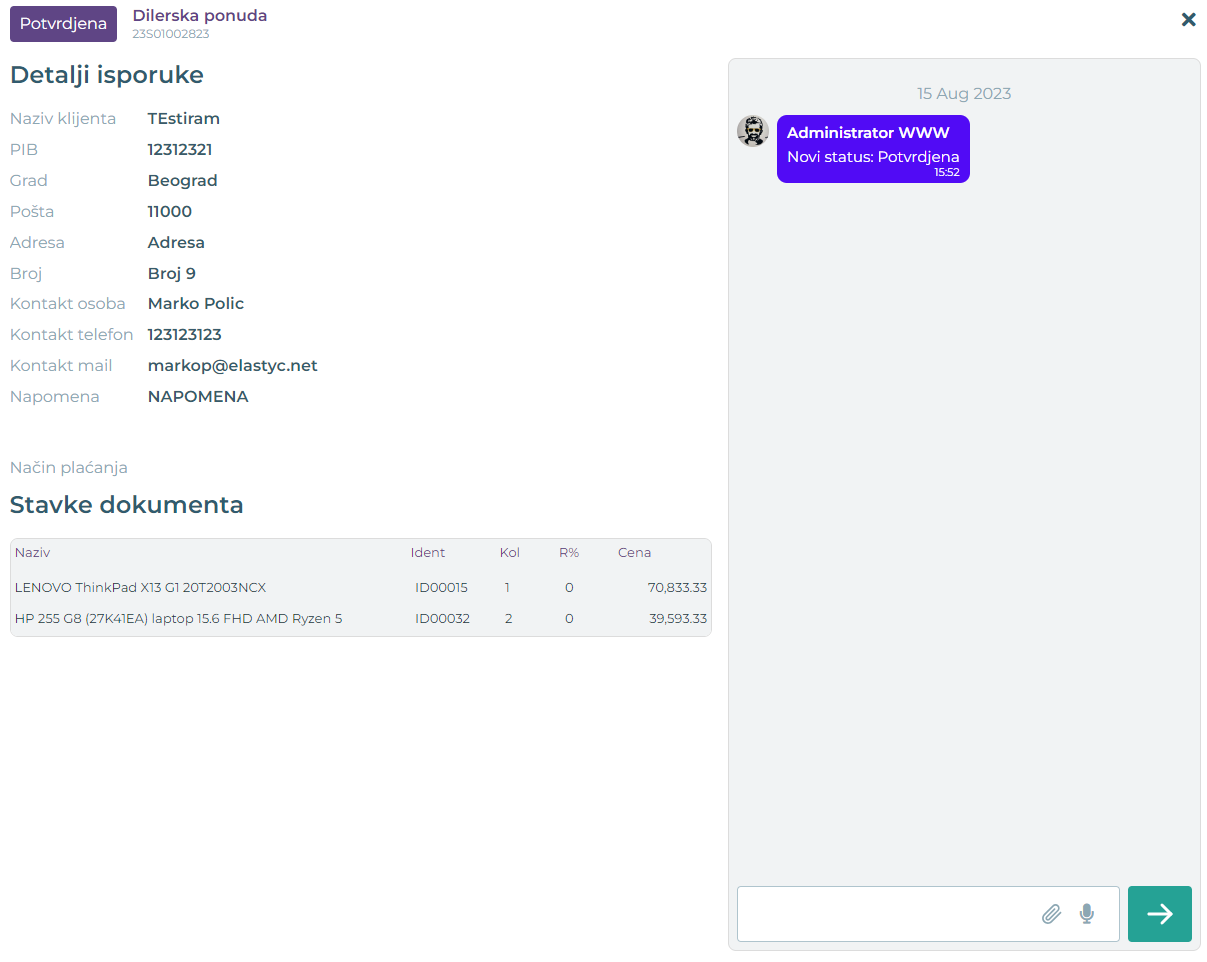Screen dimensions: 1207x962
Task: Click the Dilerska ponuda title
Action: click(x=199, y=15)
